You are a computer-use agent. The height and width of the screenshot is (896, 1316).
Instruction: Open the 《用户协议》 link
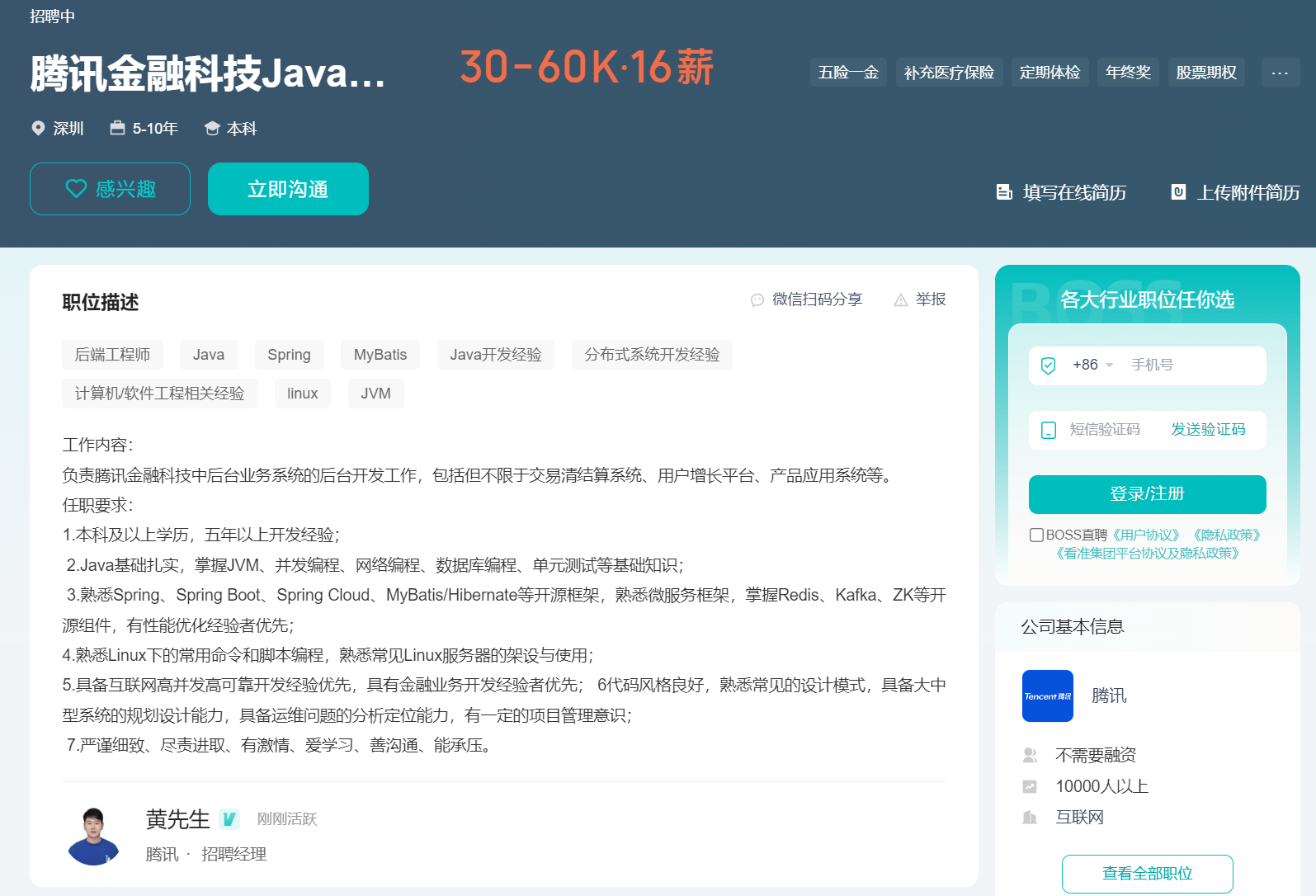(1146, 535)
